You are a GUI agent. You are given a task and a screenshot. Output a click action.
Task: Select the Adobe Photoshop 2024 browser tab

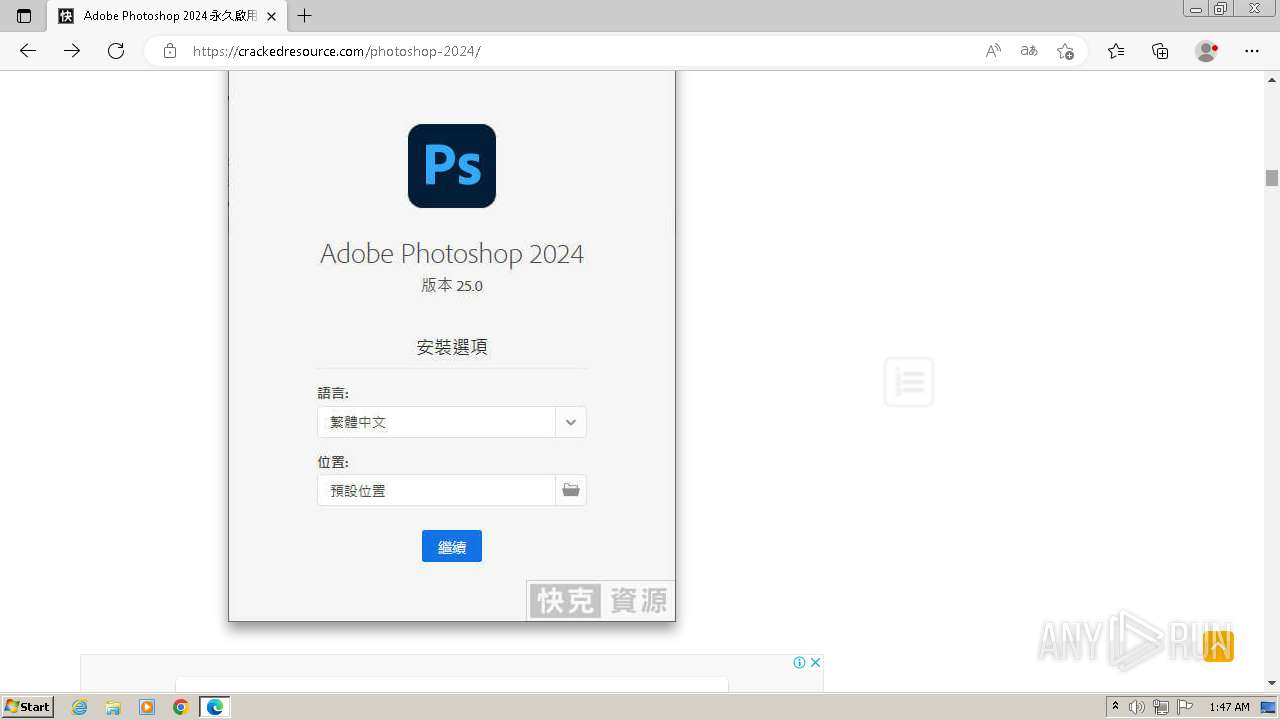[x=167, y=16]
